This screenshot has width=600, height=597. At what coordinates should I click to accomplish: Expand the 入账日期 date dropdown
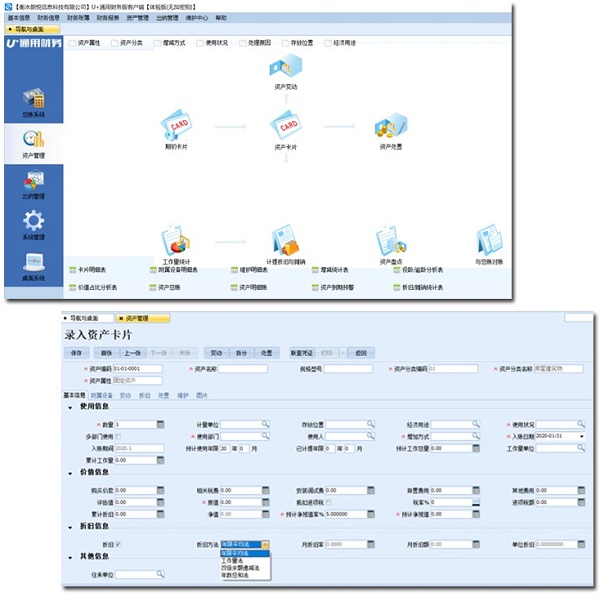[582, 436]
